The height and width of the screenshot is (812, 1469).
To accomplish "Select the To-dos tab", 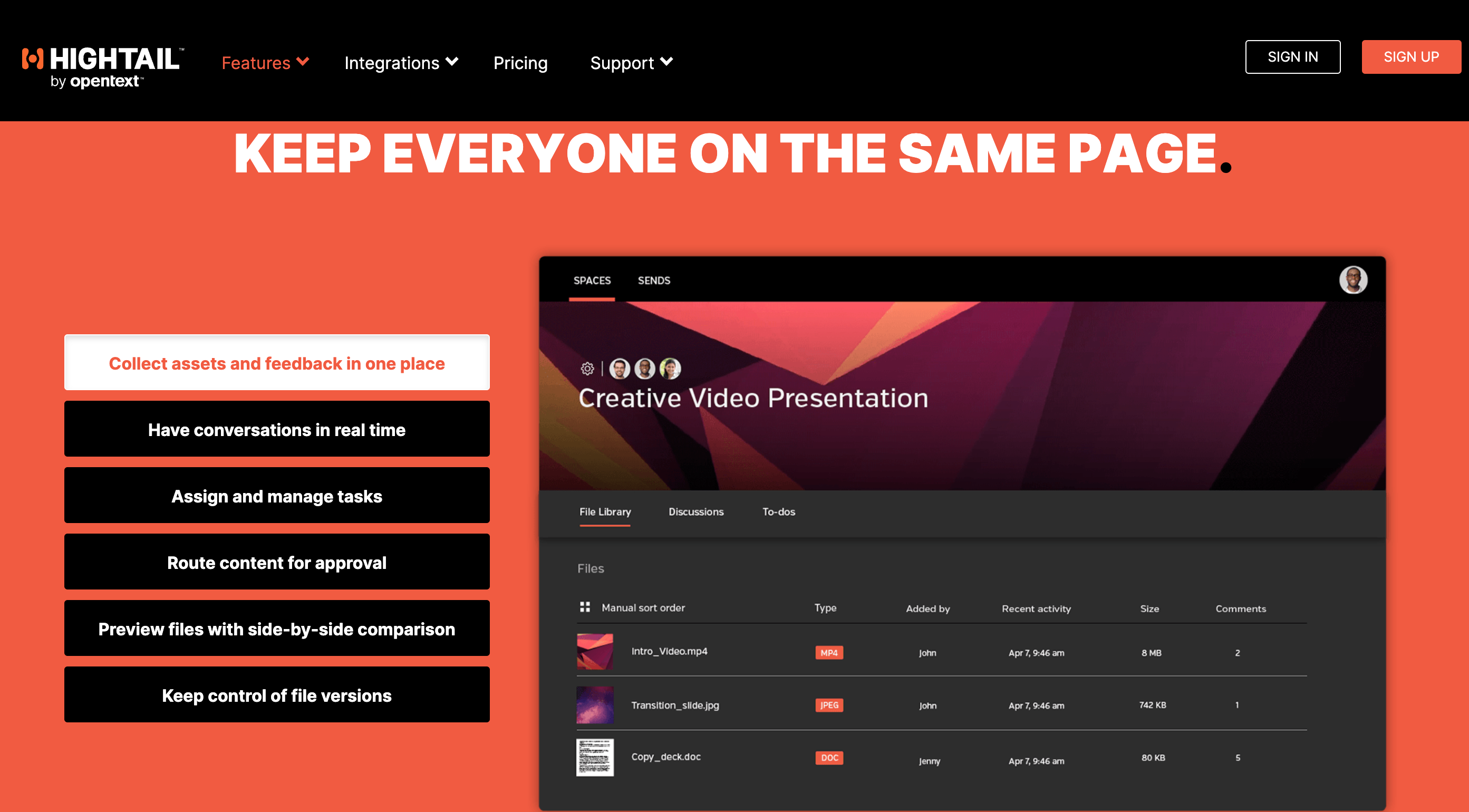I will coord(778,512).
